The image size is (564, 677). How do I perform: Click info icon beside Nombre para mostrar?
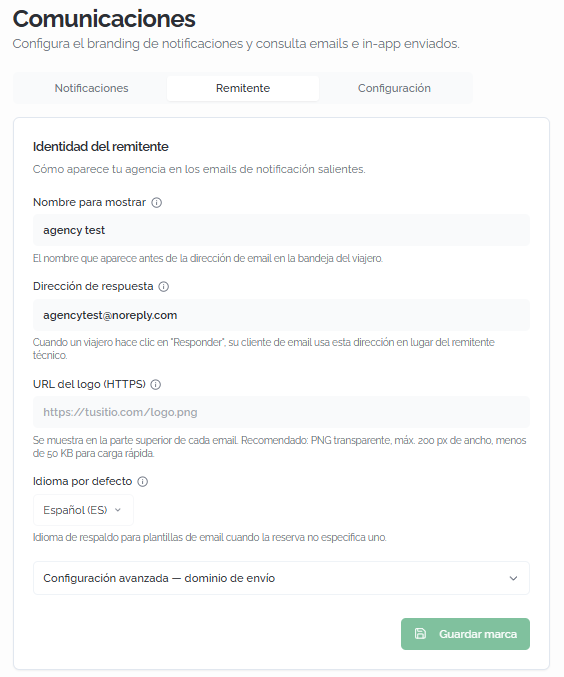click(x=157, y=202)
